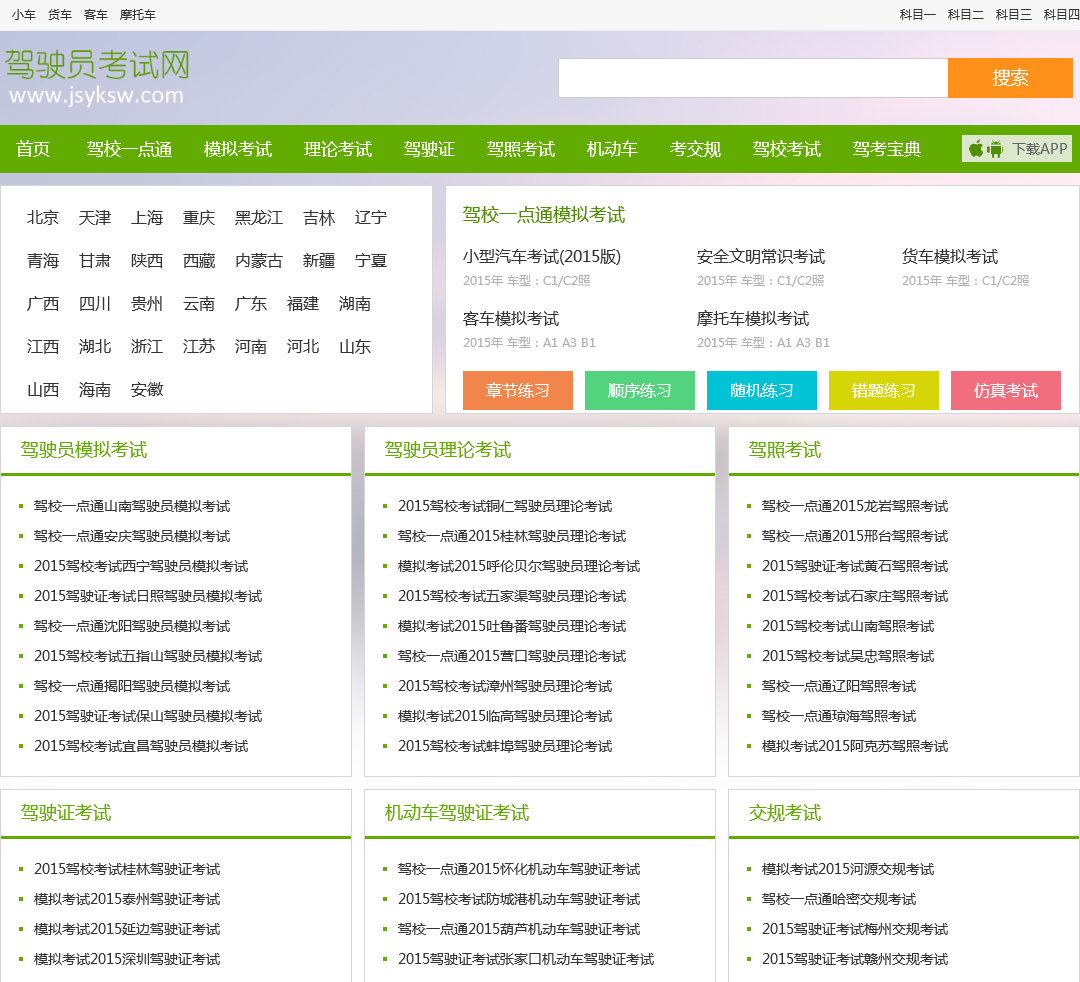
Task: Open the 驾校一点通 navigation menu item
Action: (x=129, y=149)
